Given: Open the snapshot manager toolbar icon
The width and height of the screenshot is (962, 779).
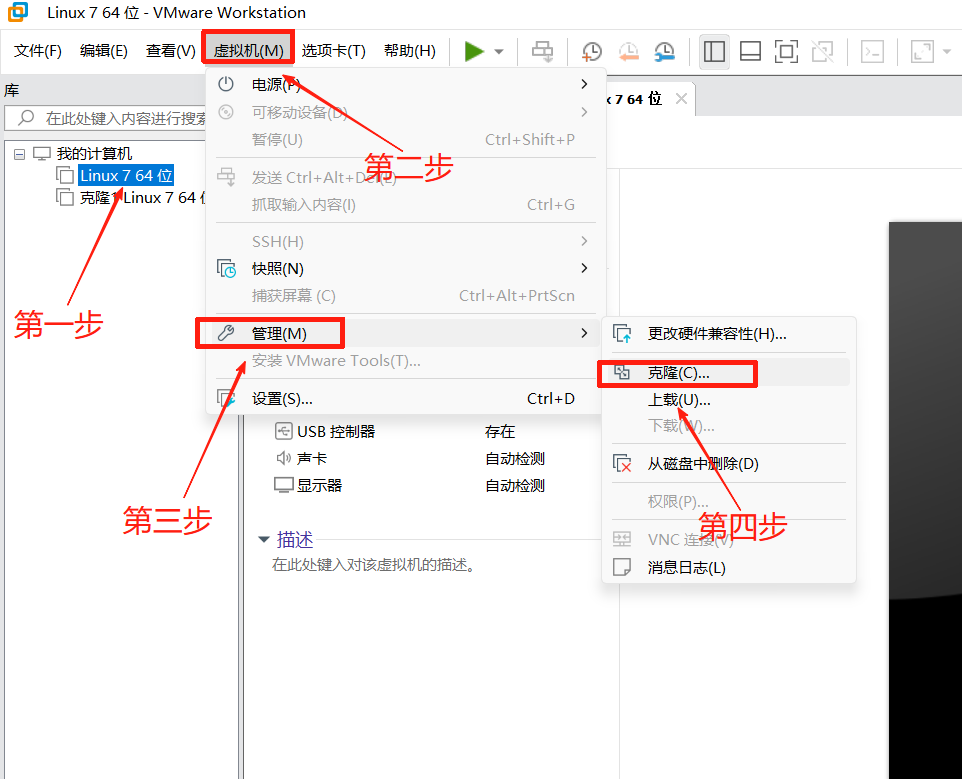Looking at the screenshot, I should tap(664, 52).
